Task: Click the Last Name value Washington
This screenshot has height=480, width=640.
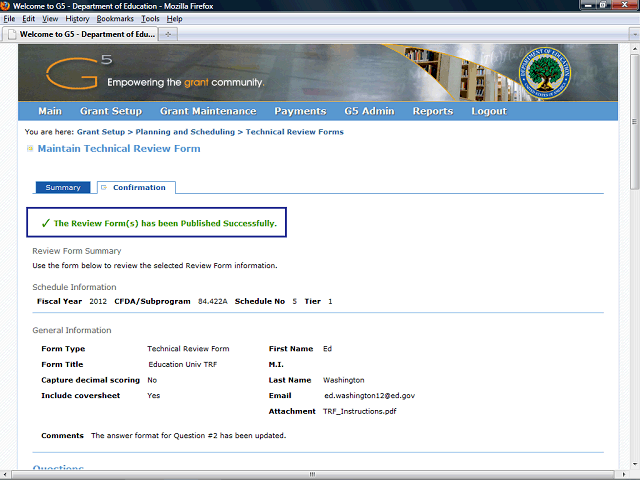Action: coord(344,380)
